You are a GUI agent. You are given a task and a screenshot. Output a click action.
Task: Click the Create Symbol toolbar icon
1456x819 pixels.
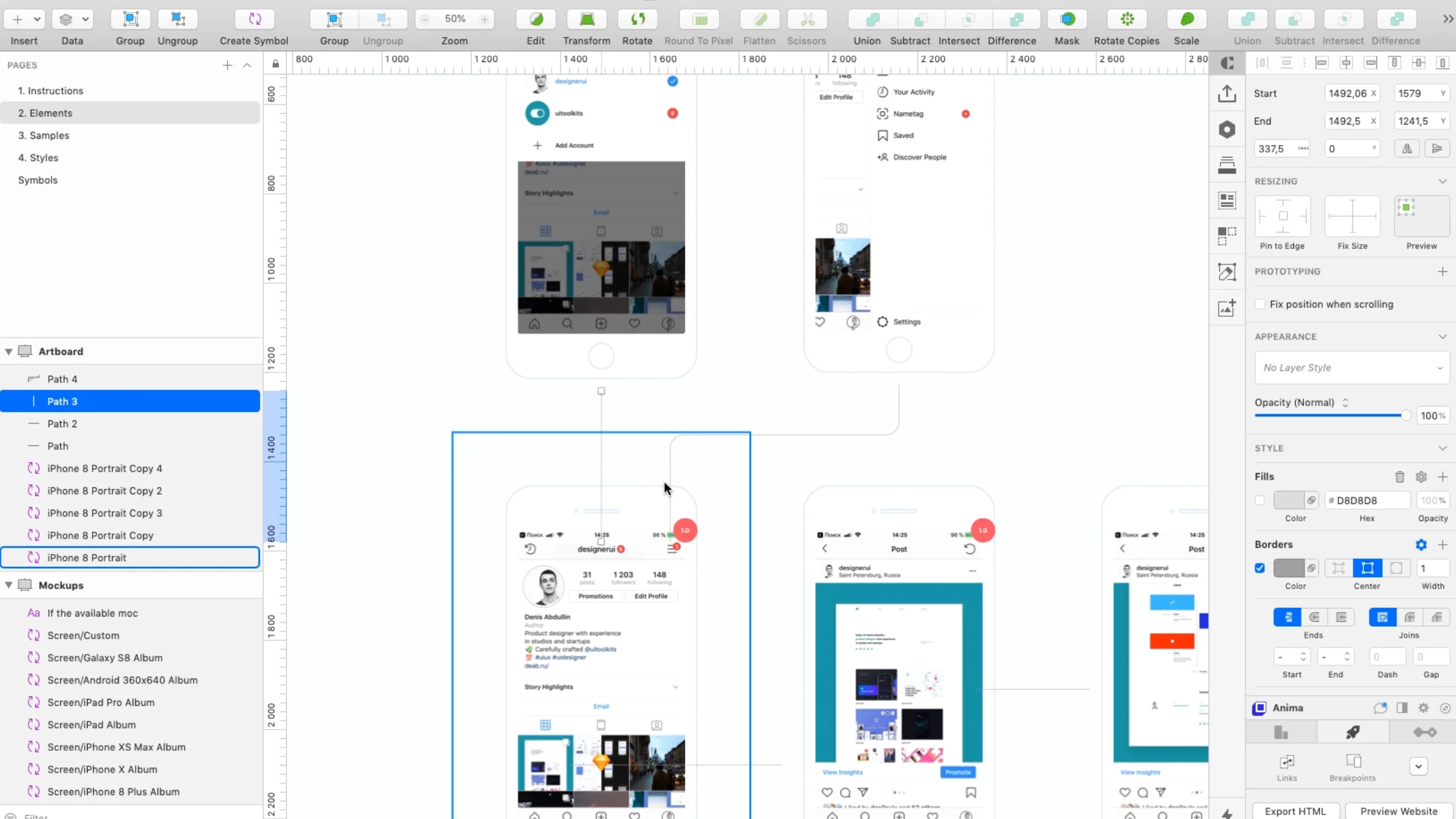click(x=254, y=19)
